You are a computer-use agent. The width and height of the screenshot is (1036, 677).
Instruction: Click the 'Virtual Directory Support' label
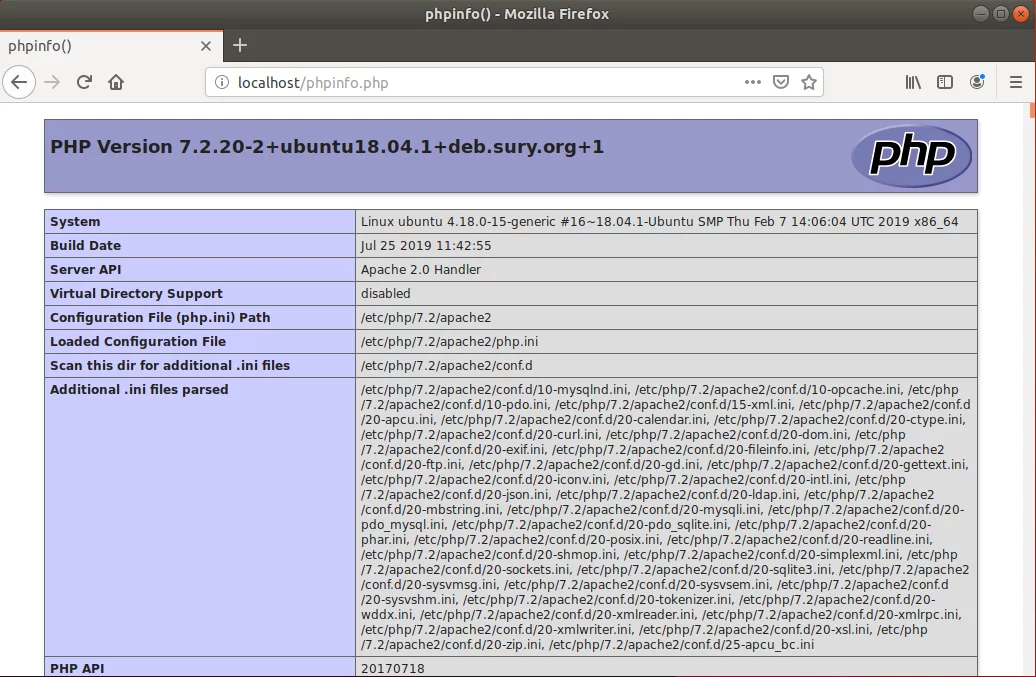(136, 293)
